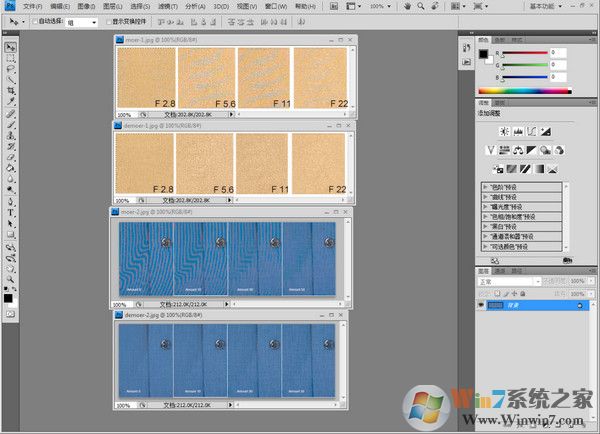Image resolution: width=600 pixels, height=434 pixels.
Task: Enable the 自动选择 checkbox
Action: 36,21
